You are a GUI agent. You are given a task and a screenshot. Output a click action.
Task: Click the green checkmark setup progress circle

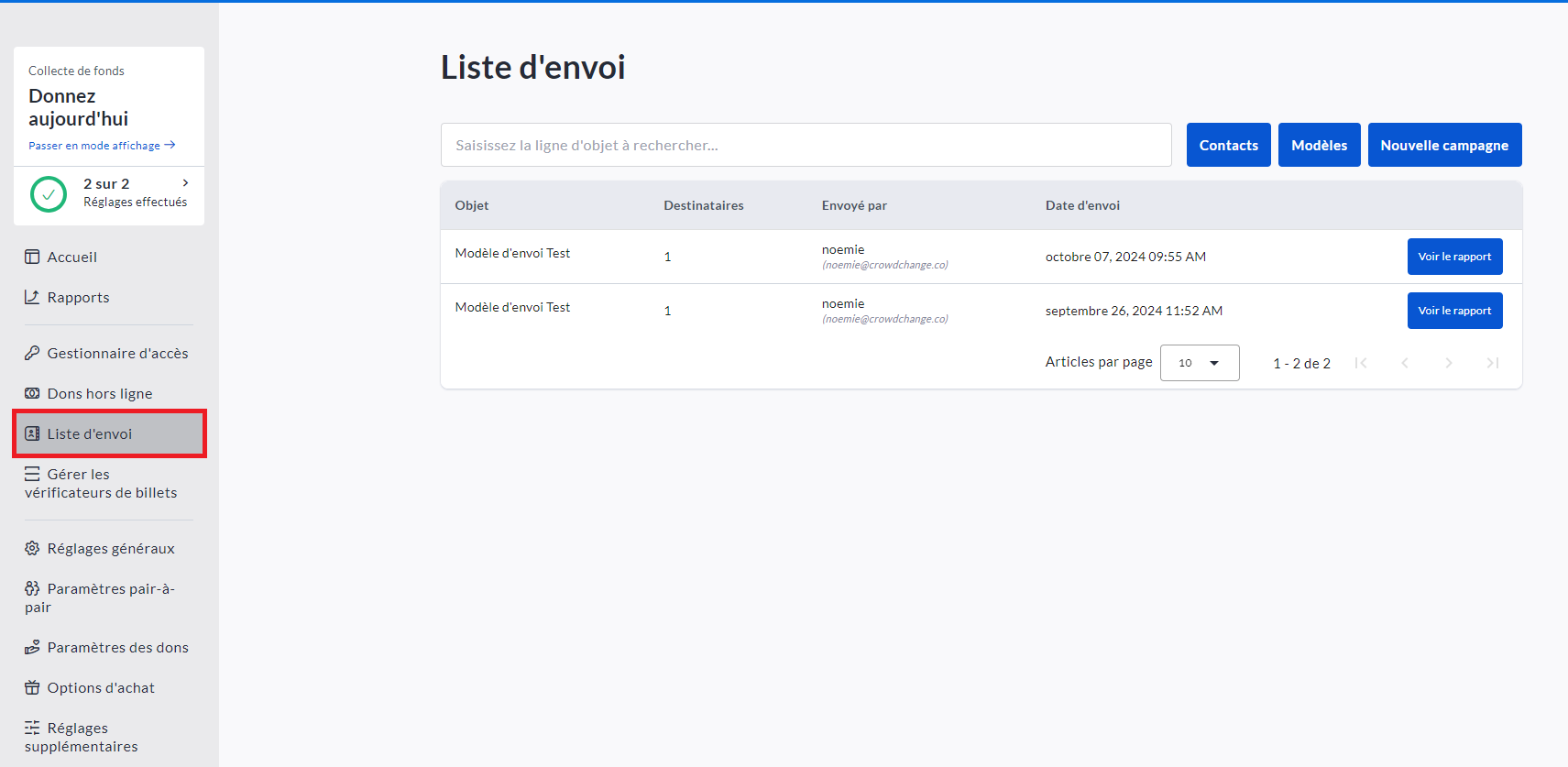(49, 194)
